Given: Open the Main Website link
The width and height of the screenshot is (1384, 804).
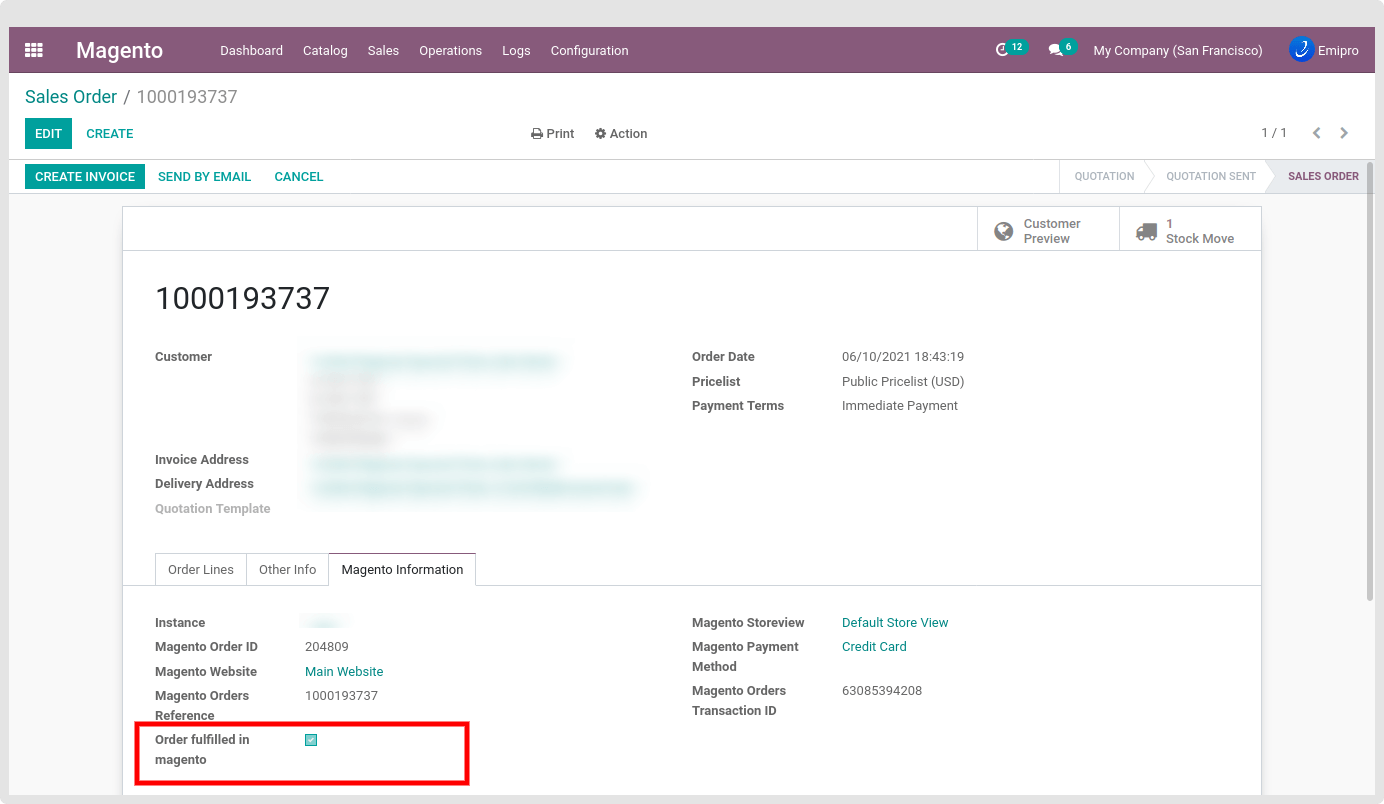Looking at the screenshot, I should (x=344, y=672).
